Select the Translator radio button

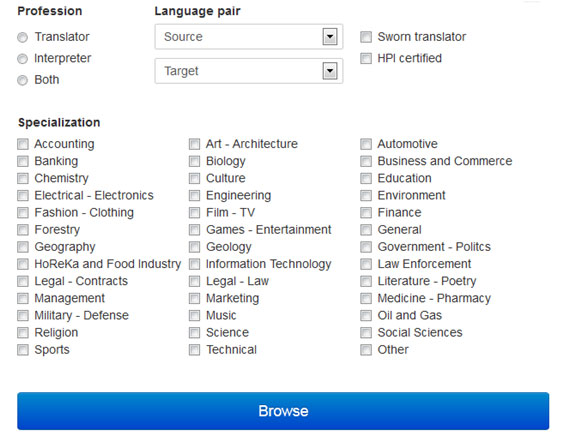pos(23,37)
